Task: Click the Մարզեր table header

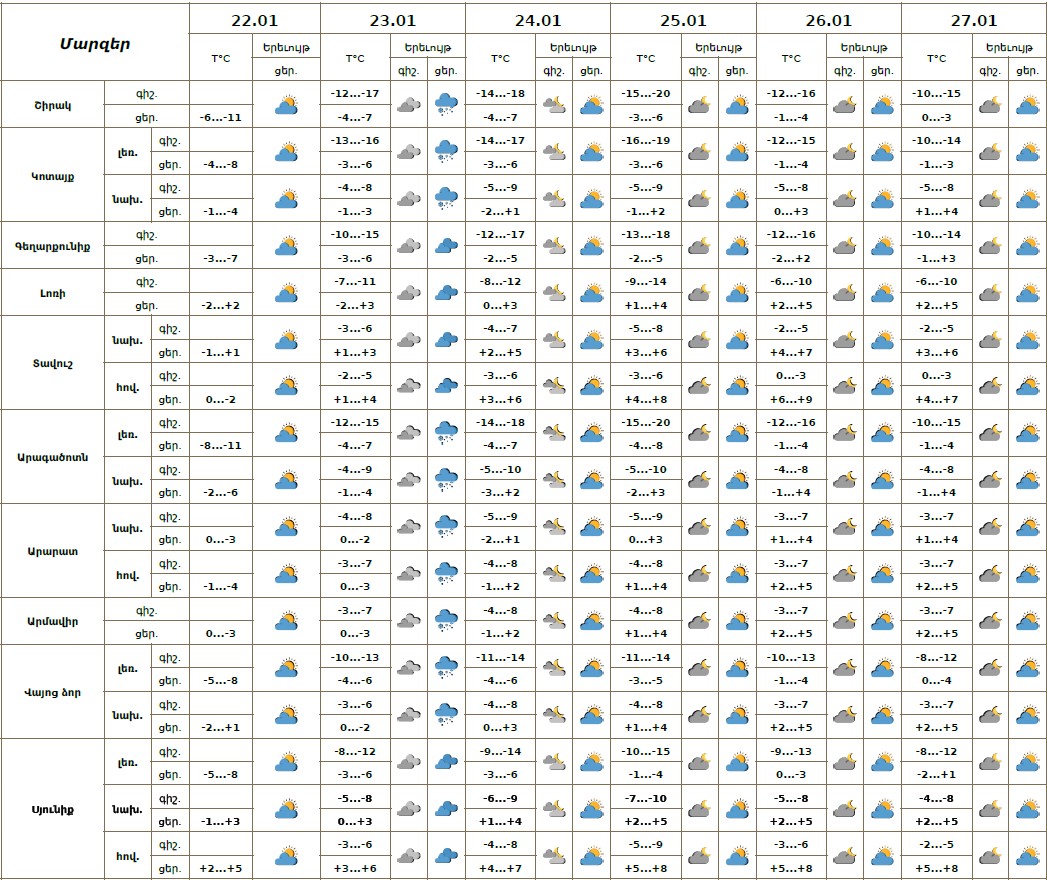Action: [95, 43]
